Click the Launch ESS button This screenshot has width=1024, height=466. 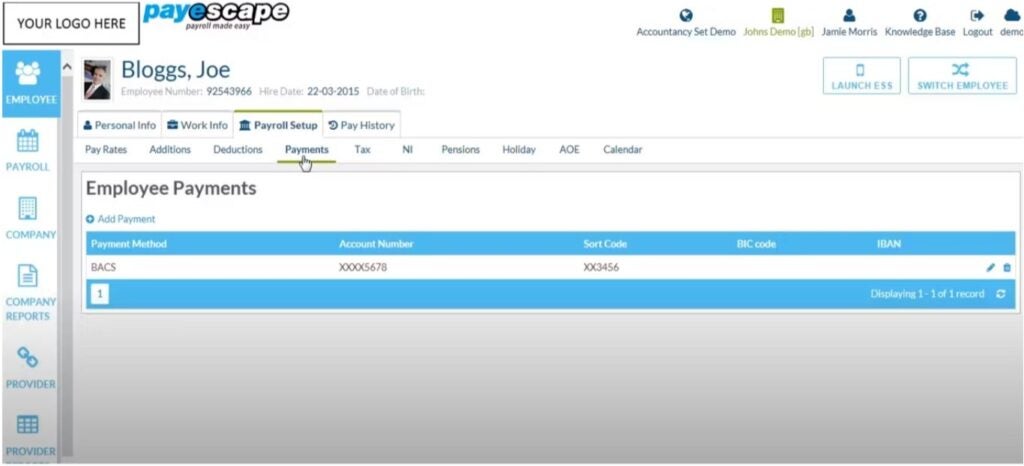point(861,76)
